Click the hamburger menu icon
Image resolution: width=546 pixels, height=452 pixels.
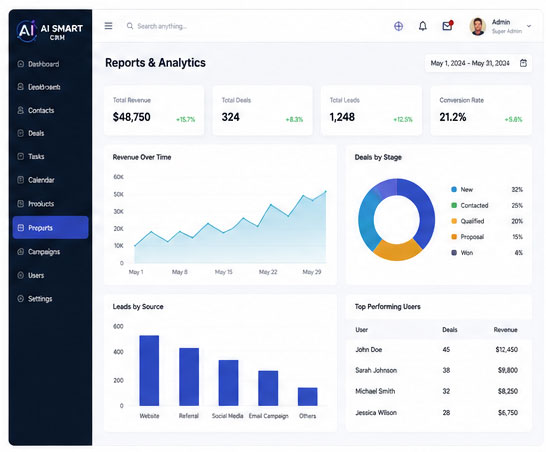108,26
